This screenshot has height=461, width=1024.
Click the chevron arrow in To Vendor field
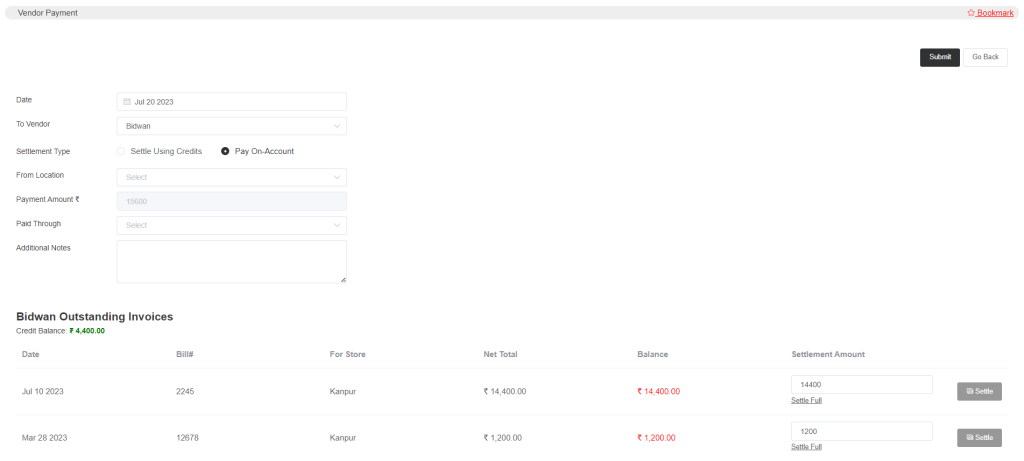(337, 126)
